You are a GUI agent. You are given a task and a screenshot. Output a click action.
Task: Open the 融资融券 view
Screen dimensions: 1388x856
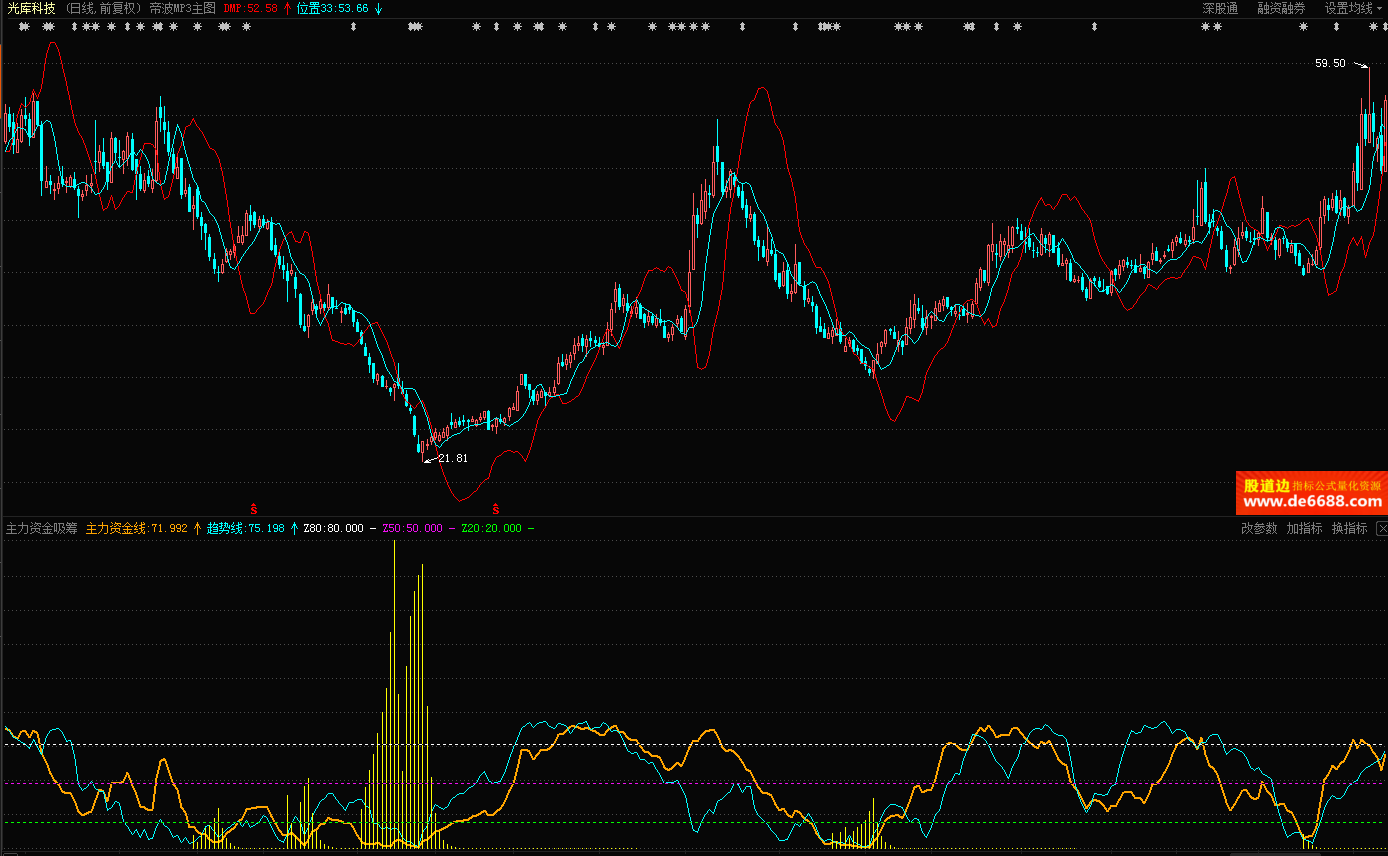coord(1281,8)
